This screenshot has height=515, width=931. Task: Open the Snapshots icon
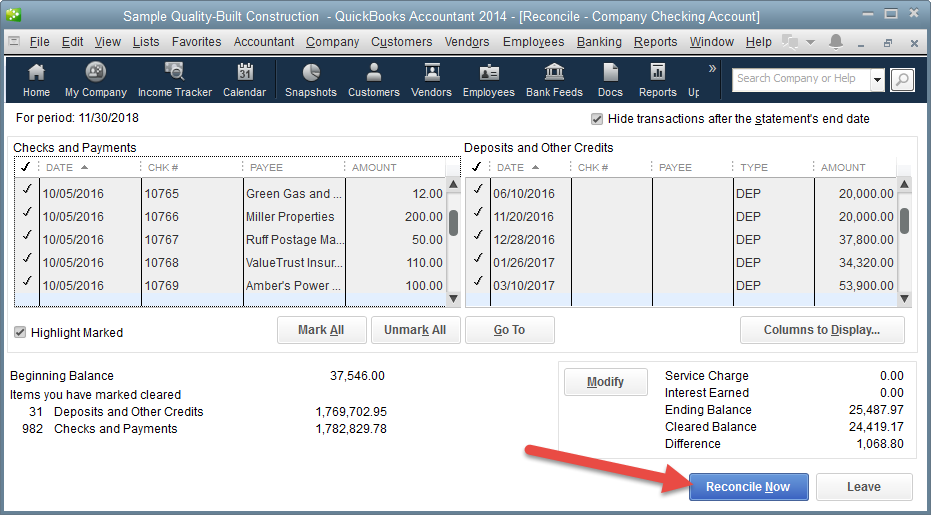(x=311, y=80)
